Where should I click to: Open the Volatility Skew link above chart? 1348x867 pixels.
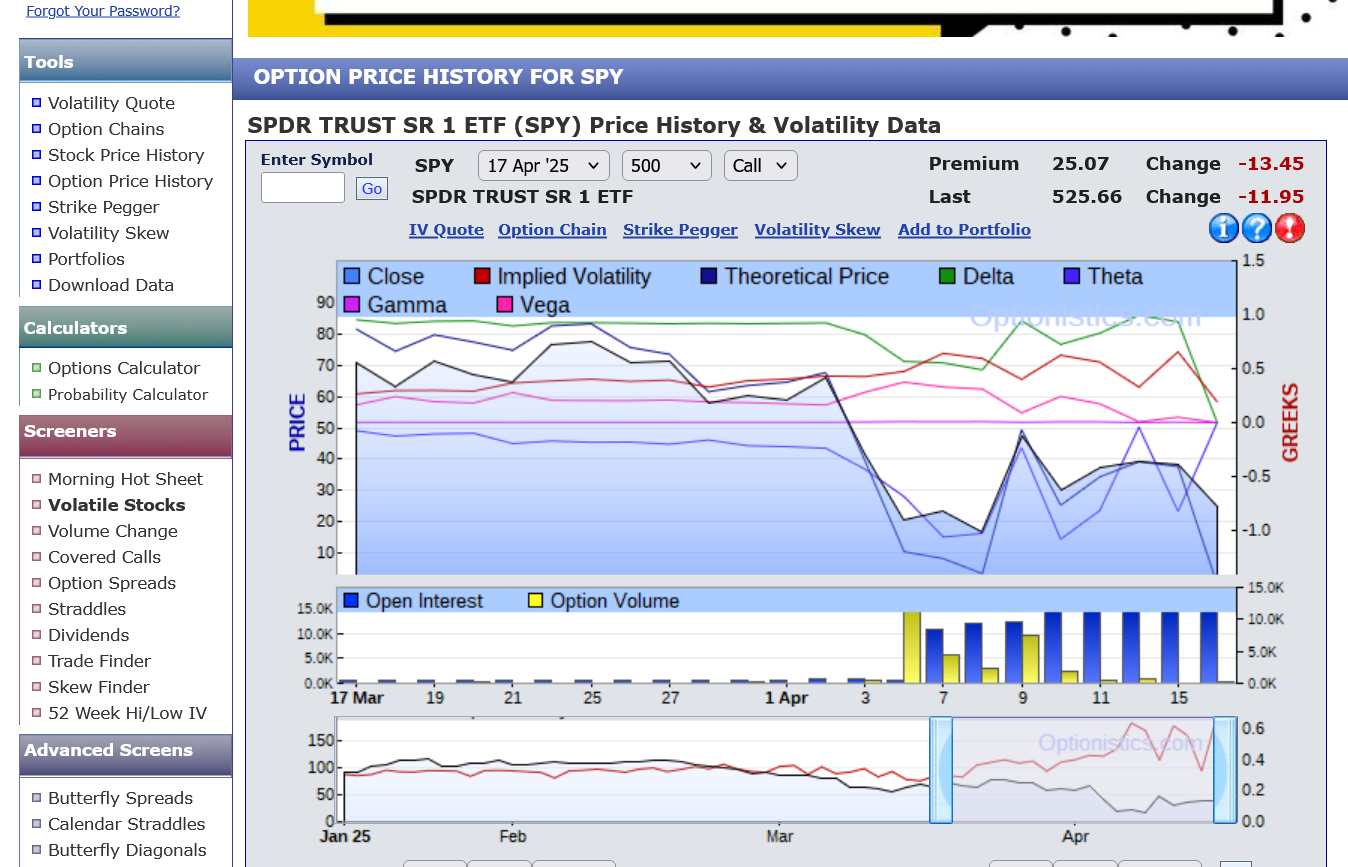[x=817, y=229]
